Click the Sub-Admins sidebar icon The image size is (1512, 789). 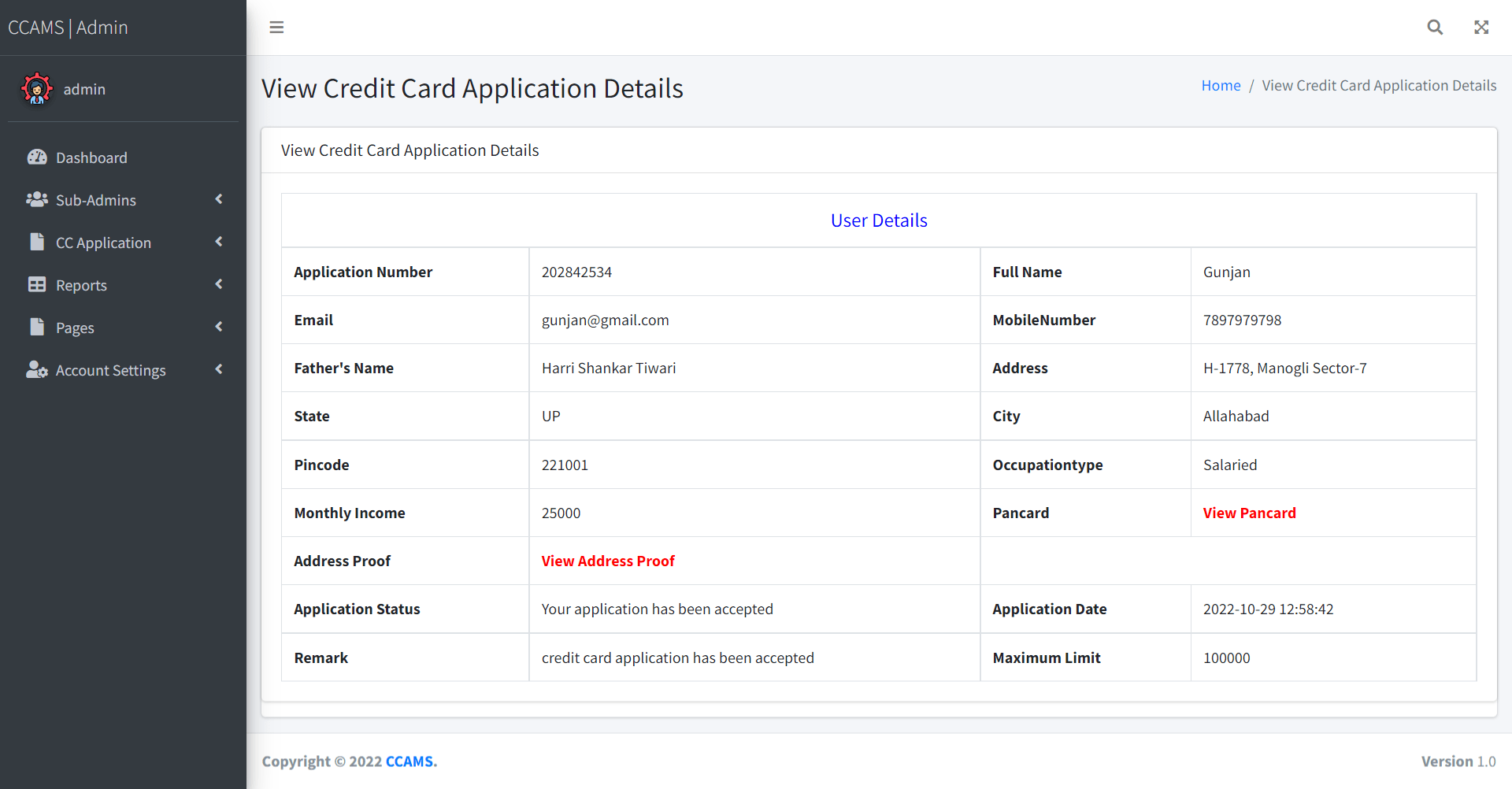37,199
